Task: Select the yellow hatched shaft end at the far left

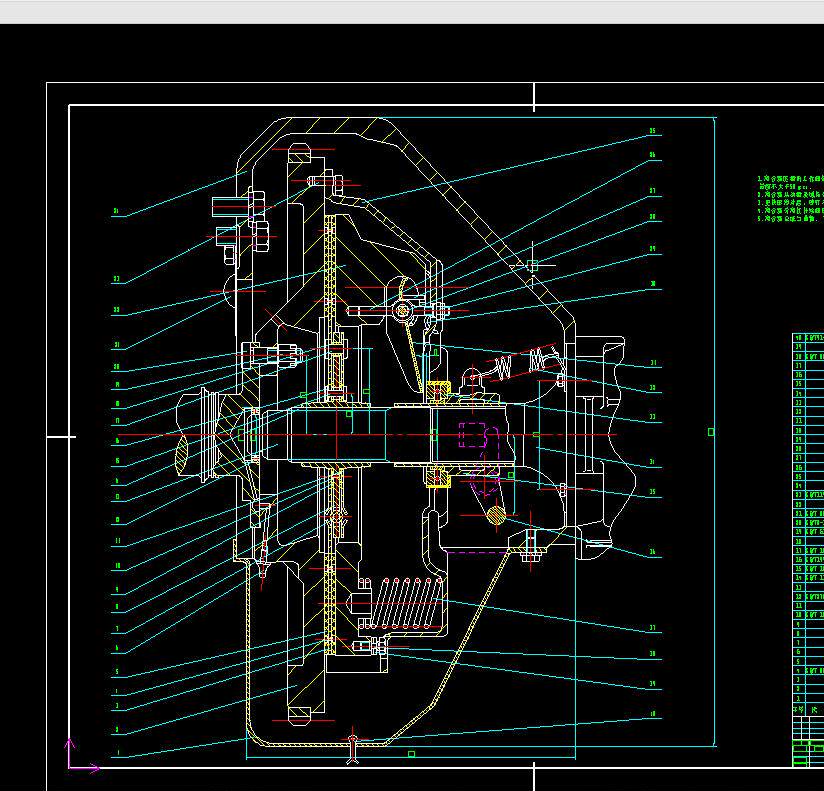Action: (182, 455)
